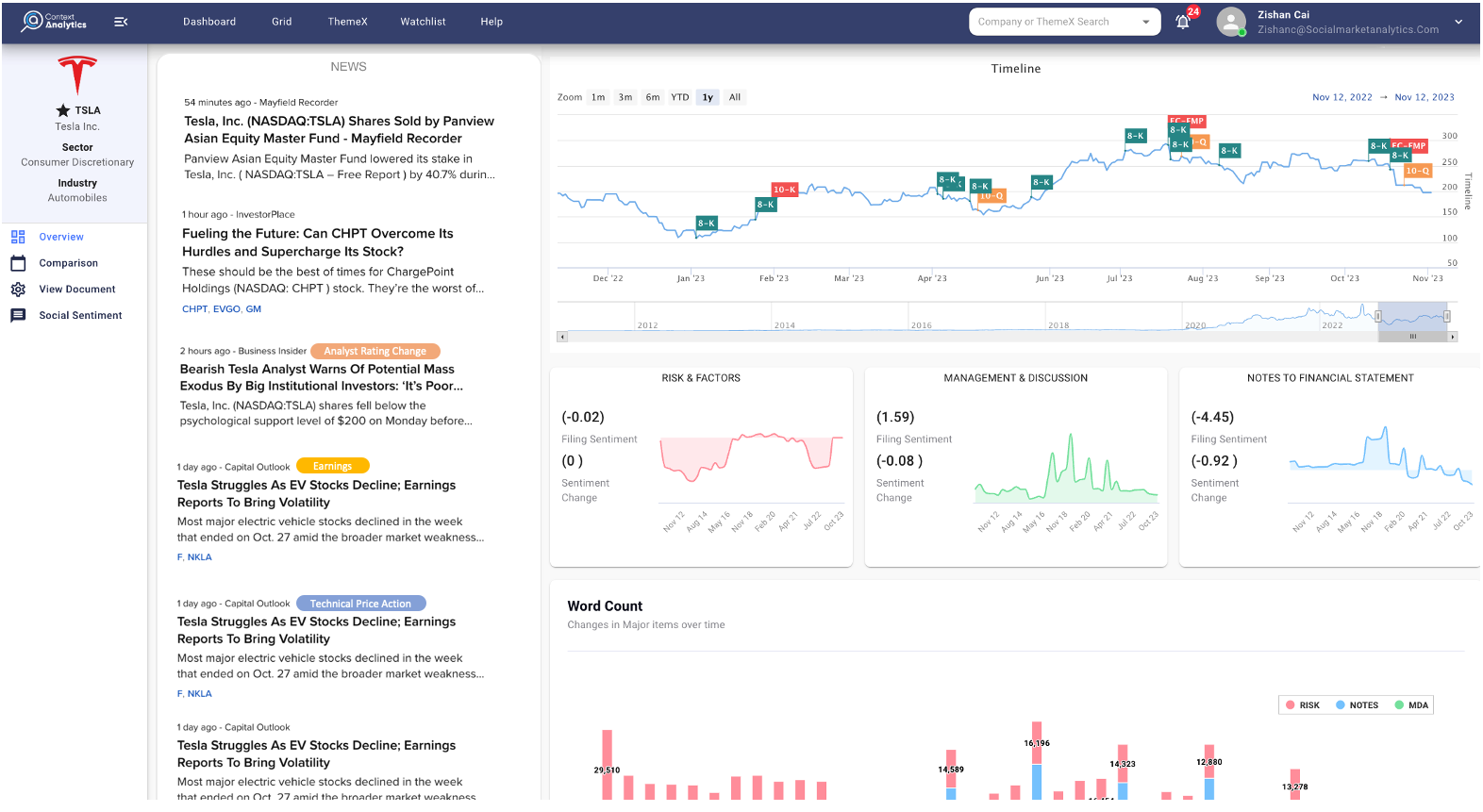Toggle MDA series in Word Count legend

(1411, 705)
